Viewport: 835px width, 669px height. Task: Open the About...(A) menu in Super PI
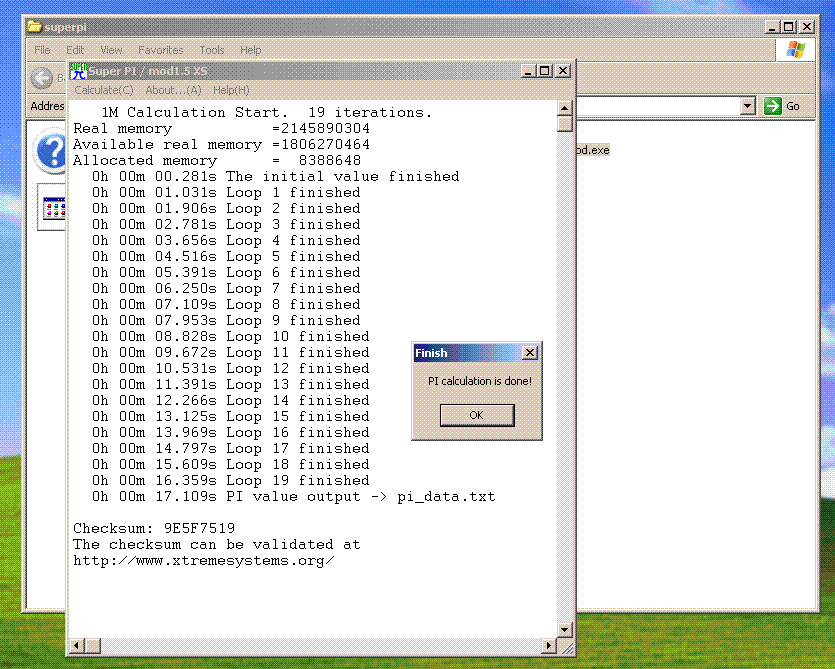click(x=173, y=90)
